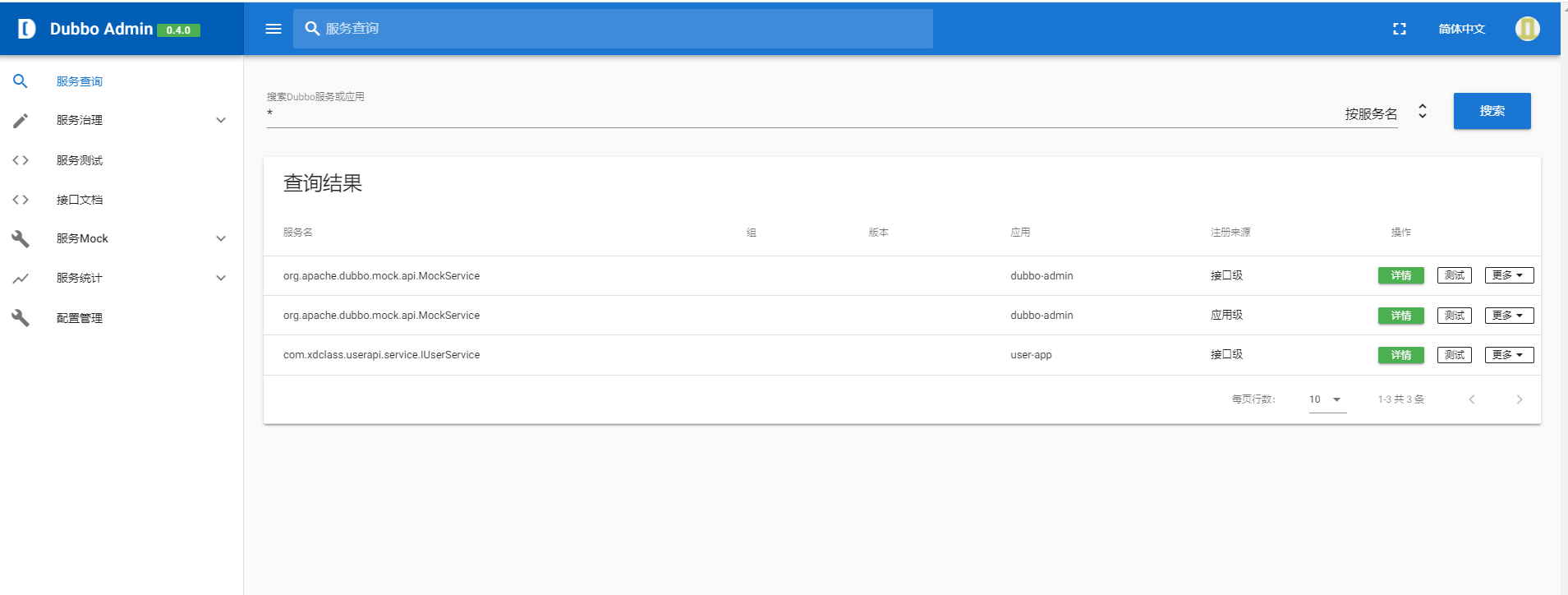1568x595 pixels.
Task: Go to previous results page arrow
Action: click(x=1472, y=399)
